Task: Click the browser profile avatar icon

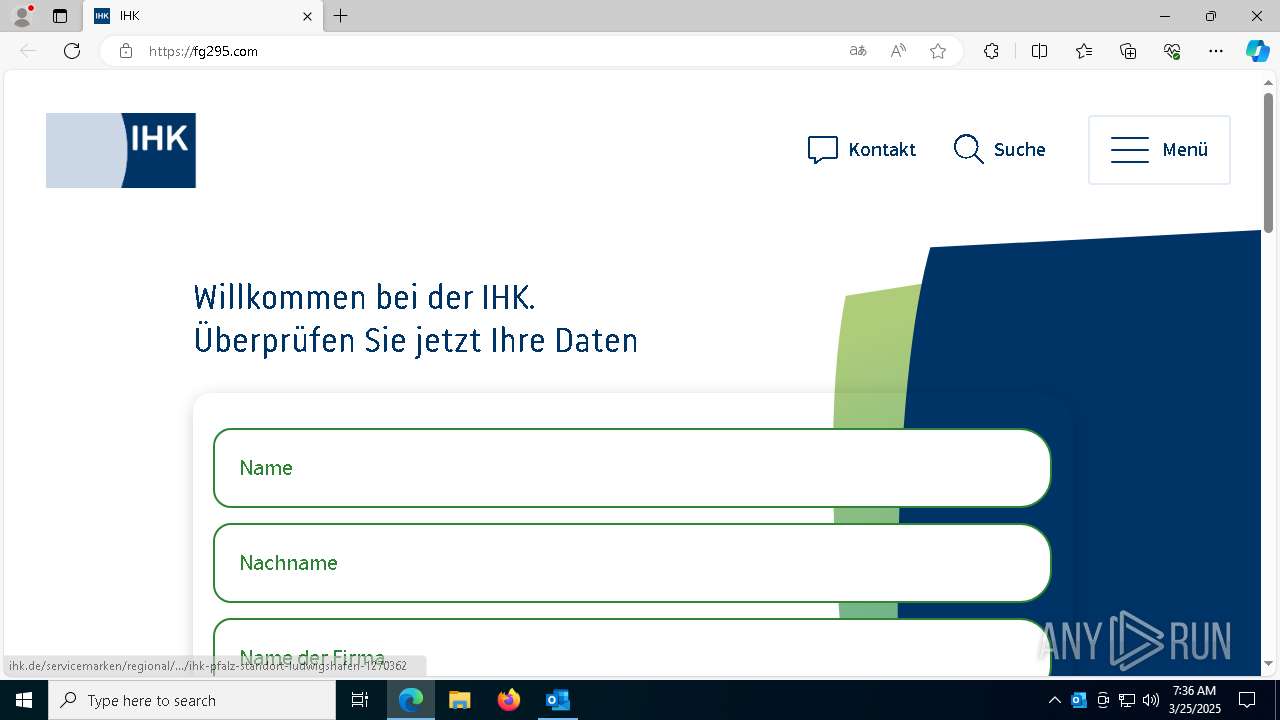Action: (x=22, y=16)
